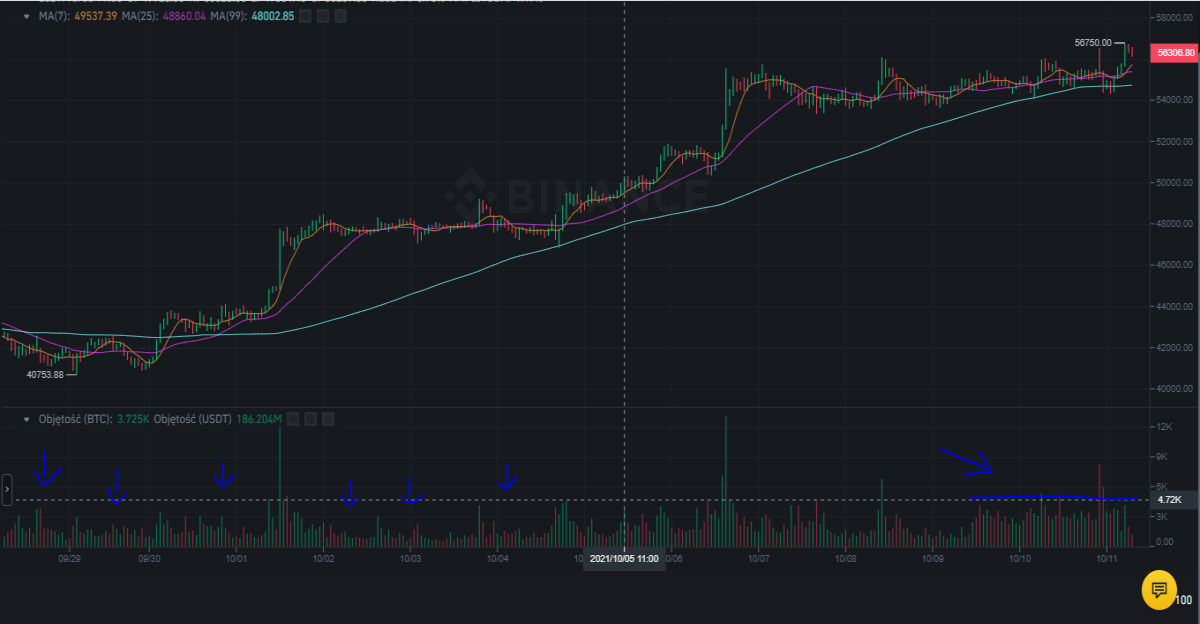Click the low price marker 40753.88
1200x624 pixels.
45,374
